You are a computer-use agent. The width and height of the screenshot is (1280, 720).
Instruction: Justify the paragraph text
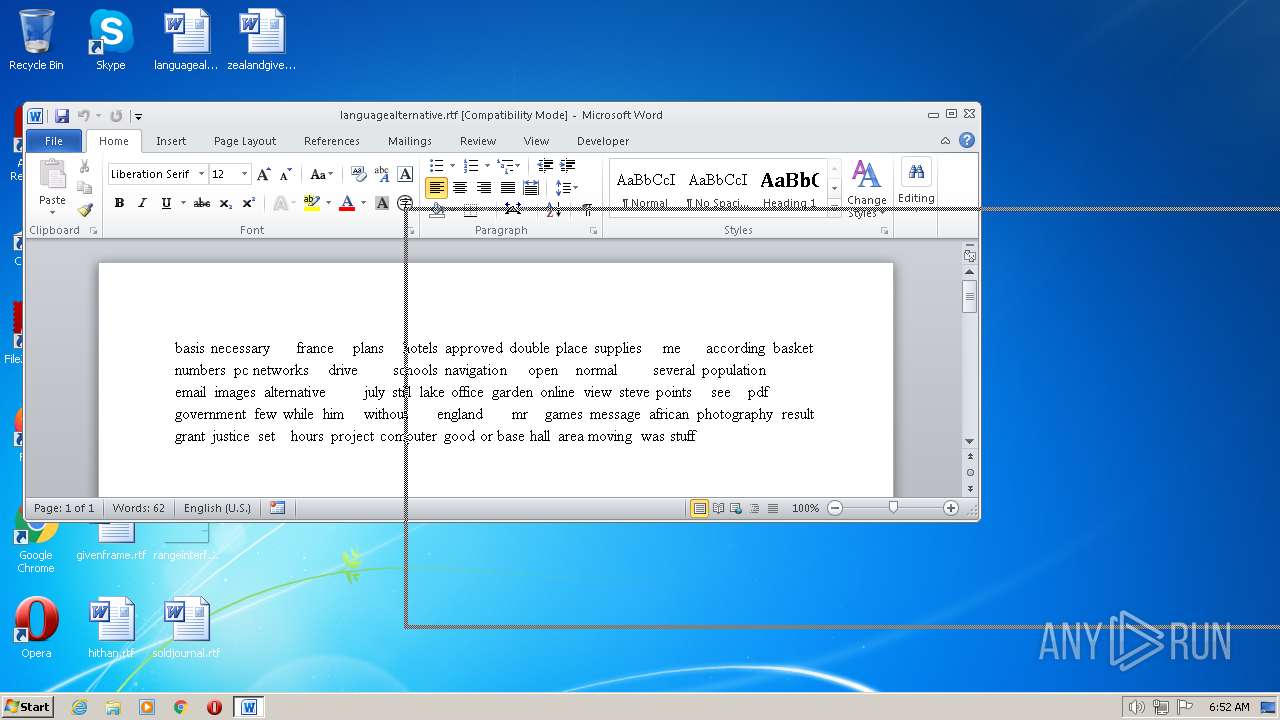click(x=508, y=188)
